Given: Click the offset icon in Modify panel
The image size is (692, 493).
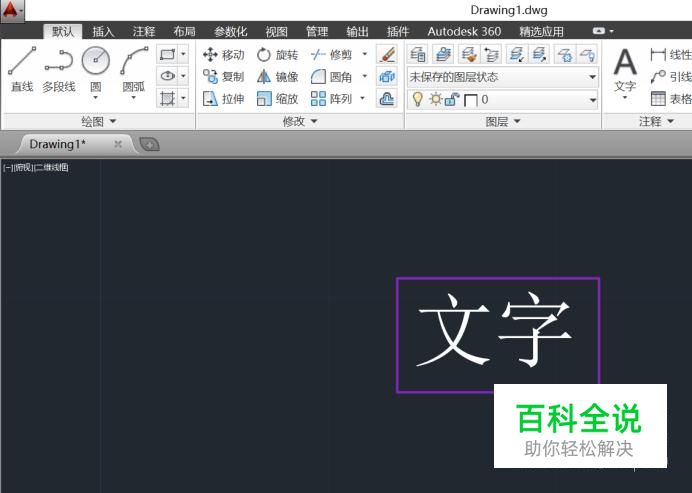Looking at the screenshot, I should pyautogui.click(x=387, y=98).
